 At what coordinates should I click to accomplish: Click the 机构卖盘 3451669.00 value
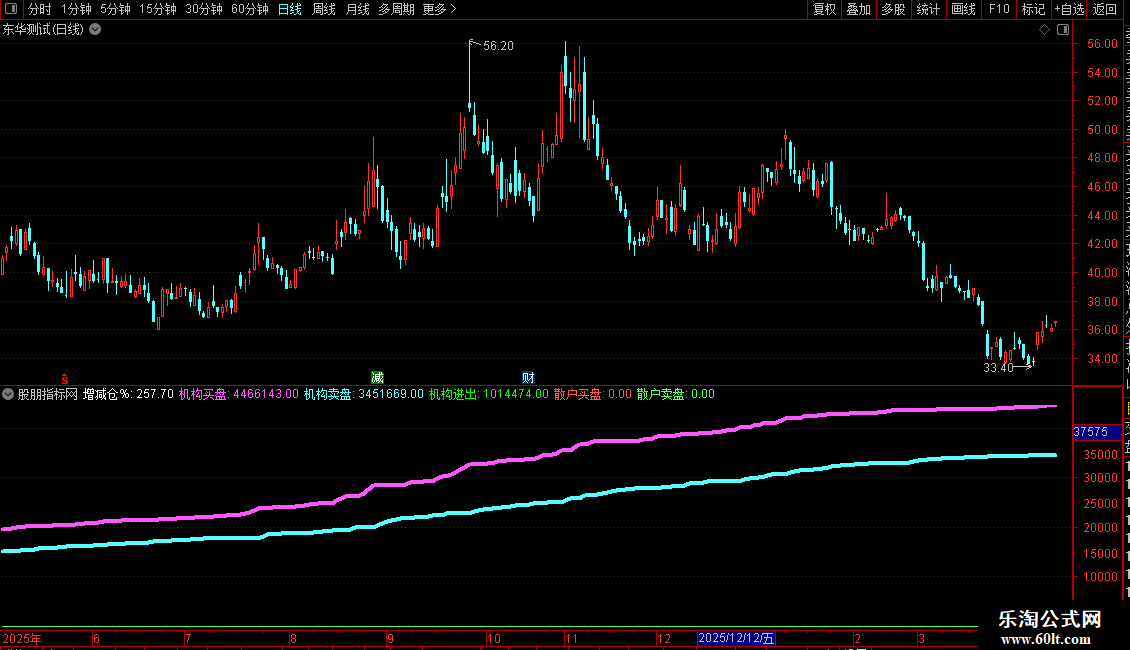pyautogui.click(x=363, y=394)
